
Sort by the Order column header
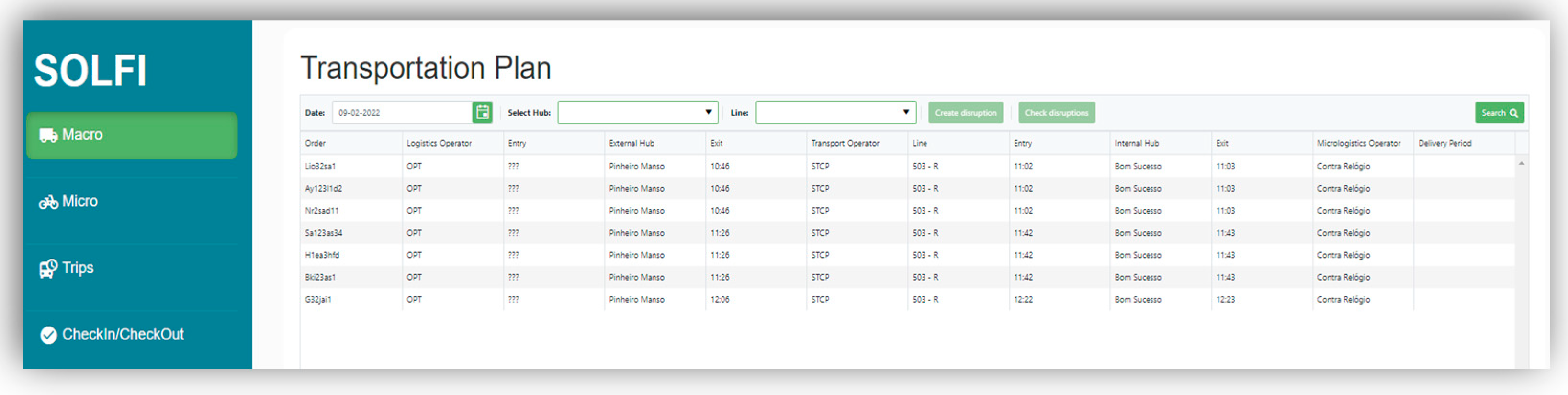click(316, 143)
